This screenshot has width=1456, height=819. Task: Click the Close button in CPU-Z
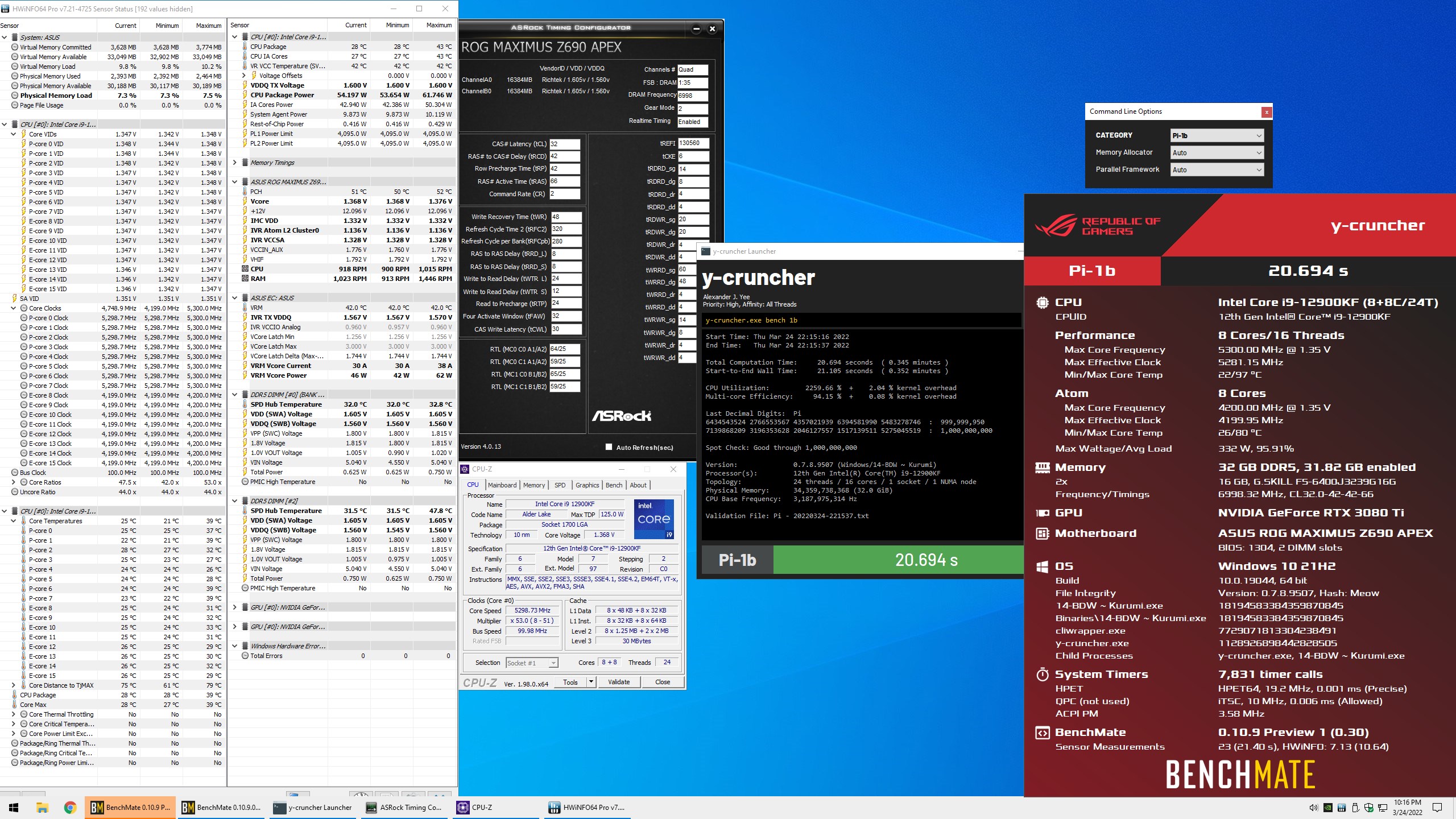663,682
